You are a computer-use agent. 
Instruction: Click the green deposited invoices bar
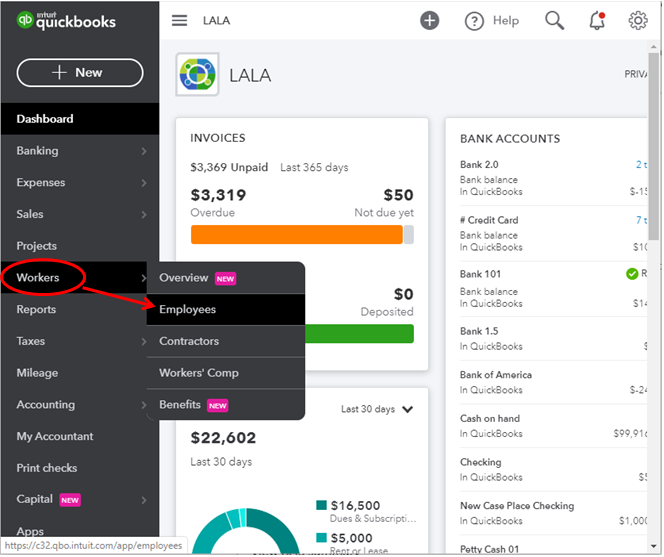click(x=359, y=334)
